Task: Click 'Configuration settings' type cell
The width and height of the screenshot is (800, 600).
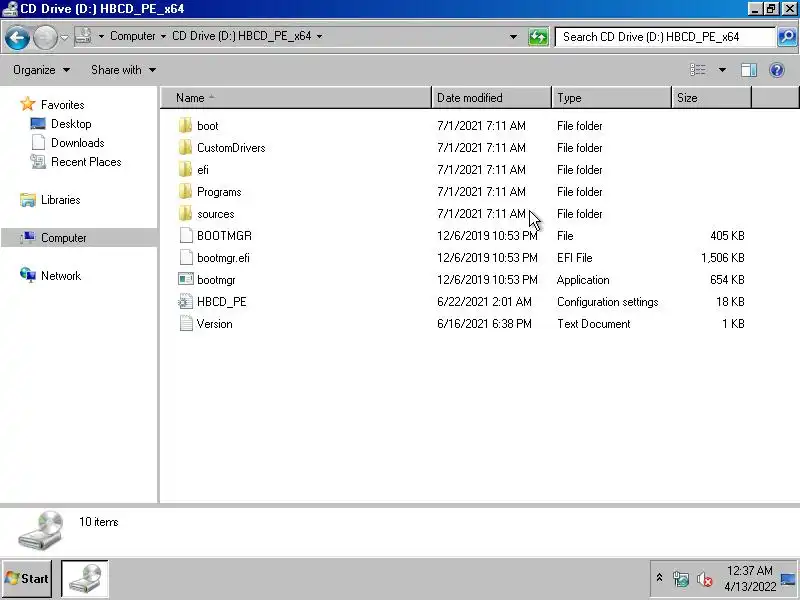Action: 608,302
